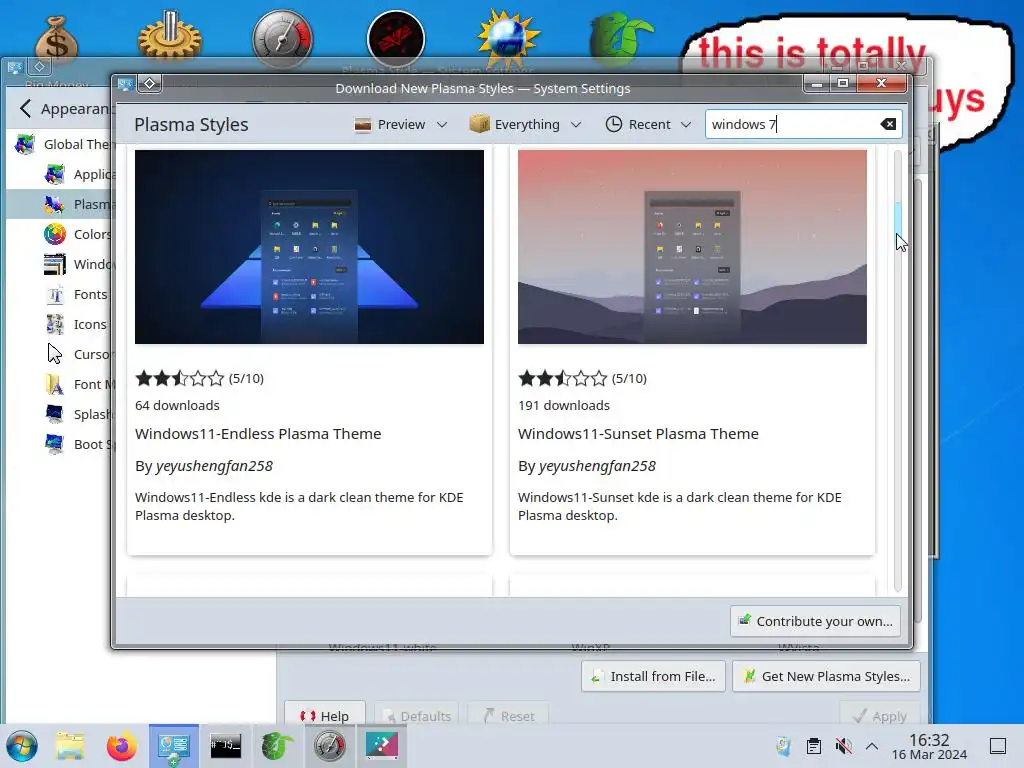
Task: Click the teal pink app taskbar icon
Action: click(x=381, y=746)
